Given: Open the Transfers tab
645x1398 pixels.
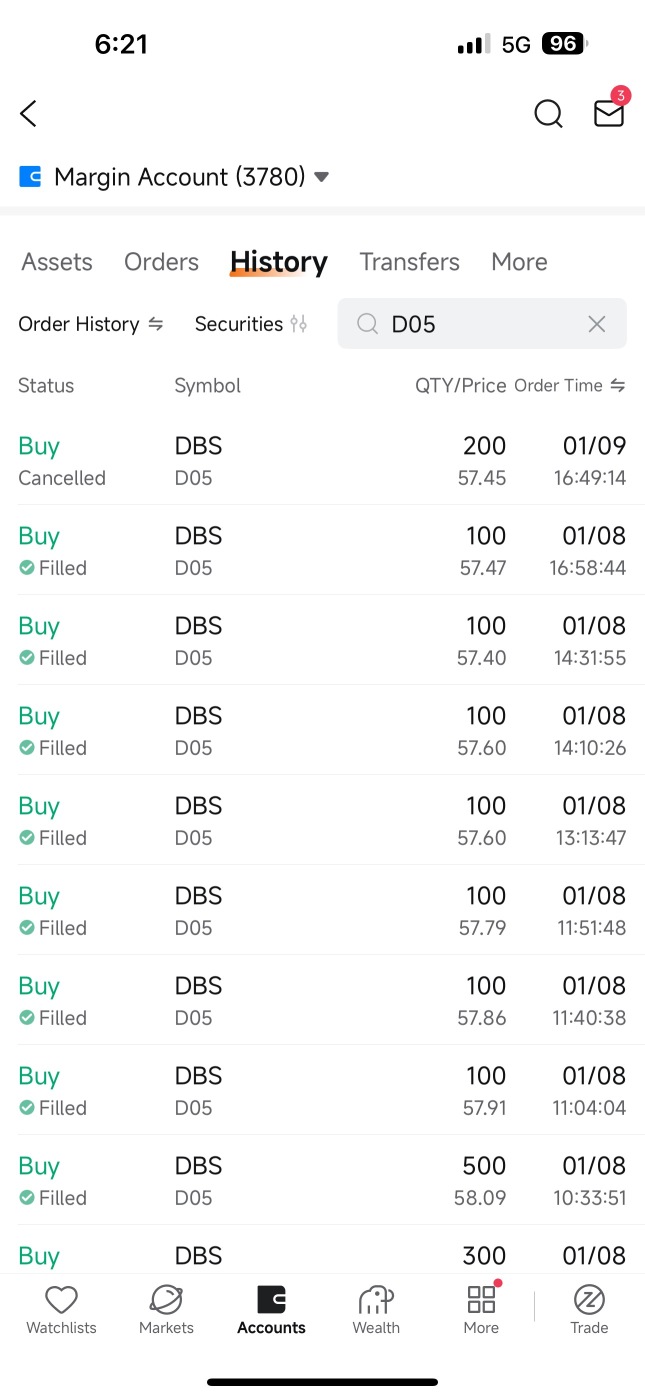Looking at the screenshot, I should tap(410, 262).
